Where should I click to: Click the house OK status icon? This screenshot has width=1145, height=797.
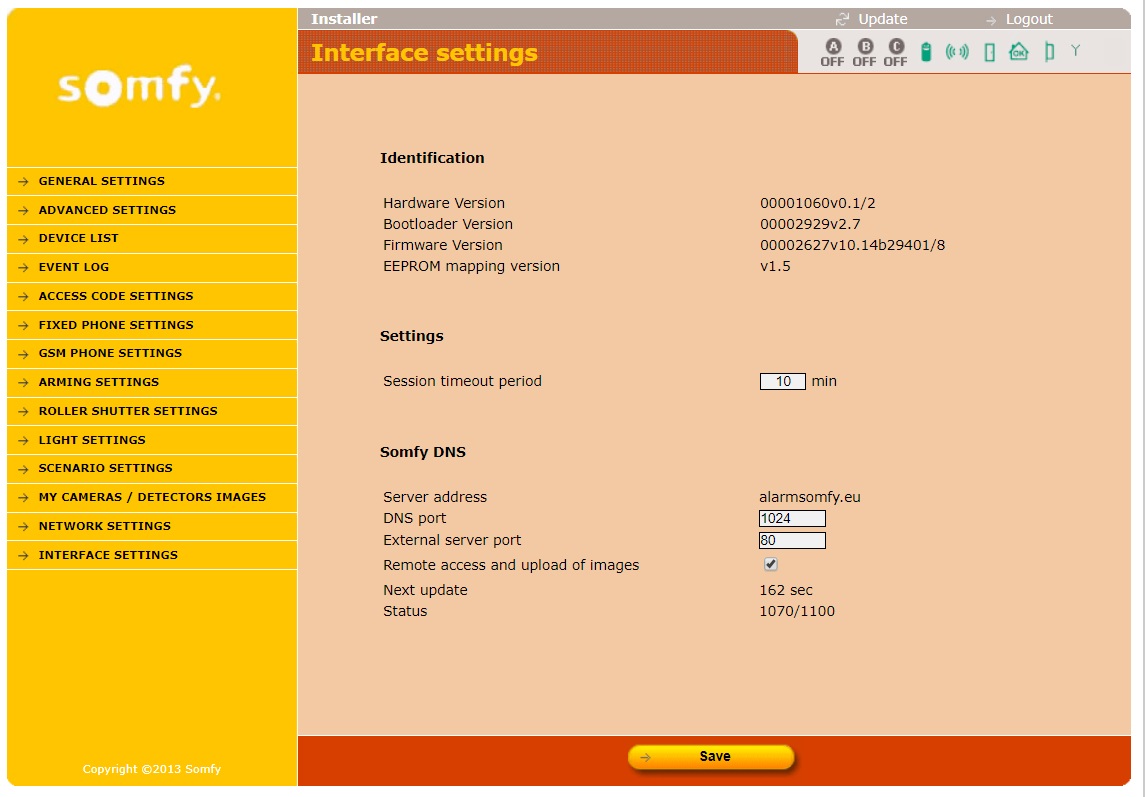(1018, 52)
